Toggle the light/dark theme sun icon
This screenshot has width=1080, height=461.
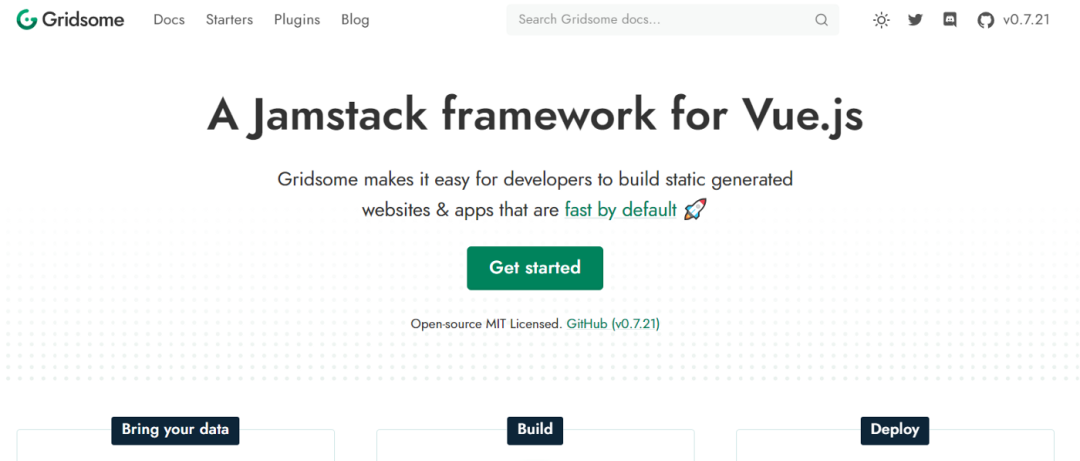[881, 20]
